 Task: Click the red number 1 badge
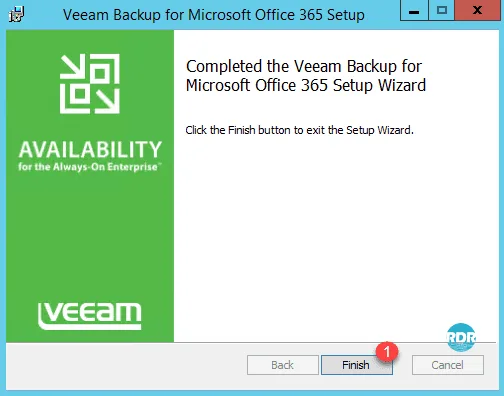point(387,351)
